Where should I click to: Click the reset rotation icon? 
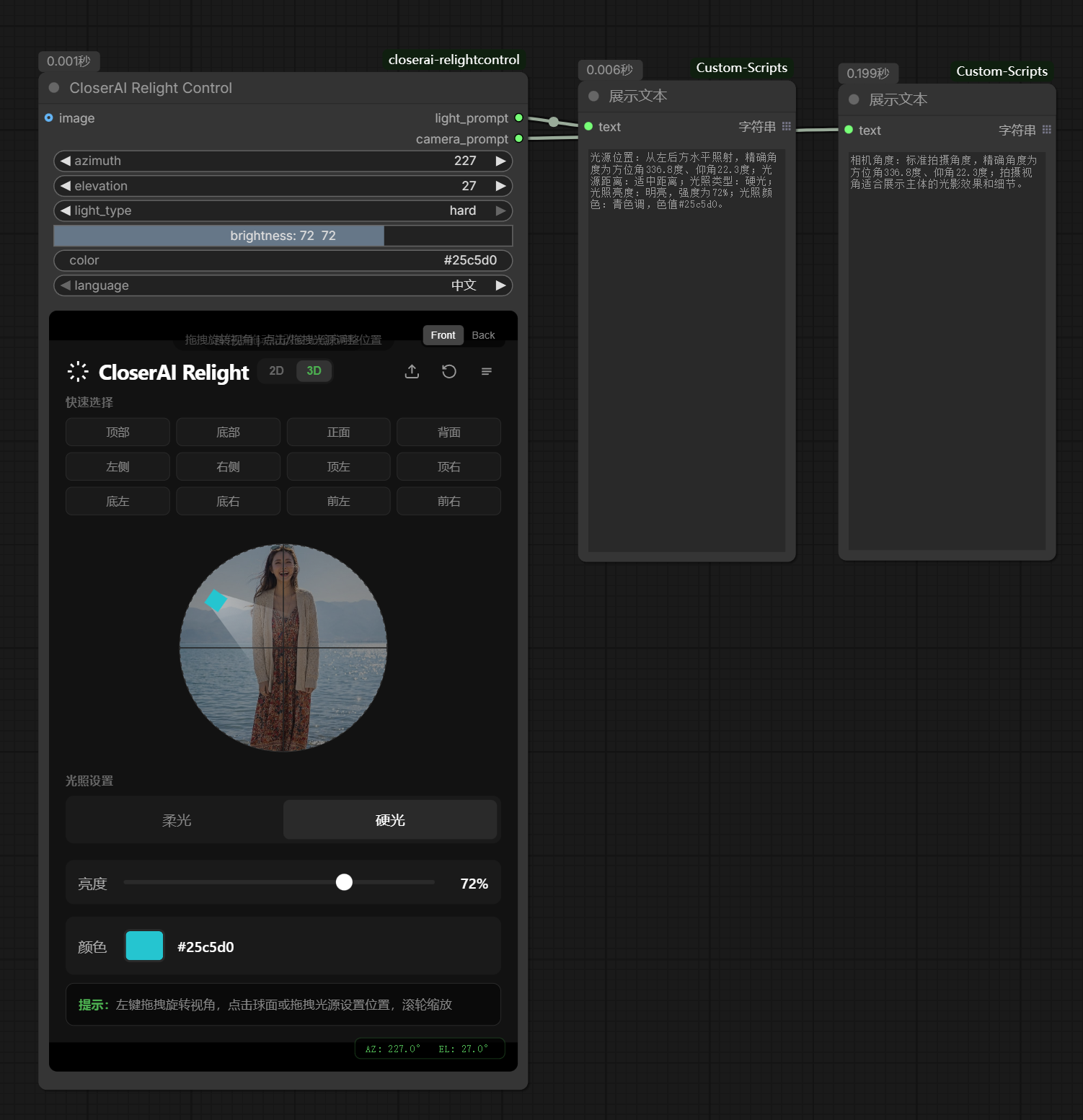[x=449, y=371]
